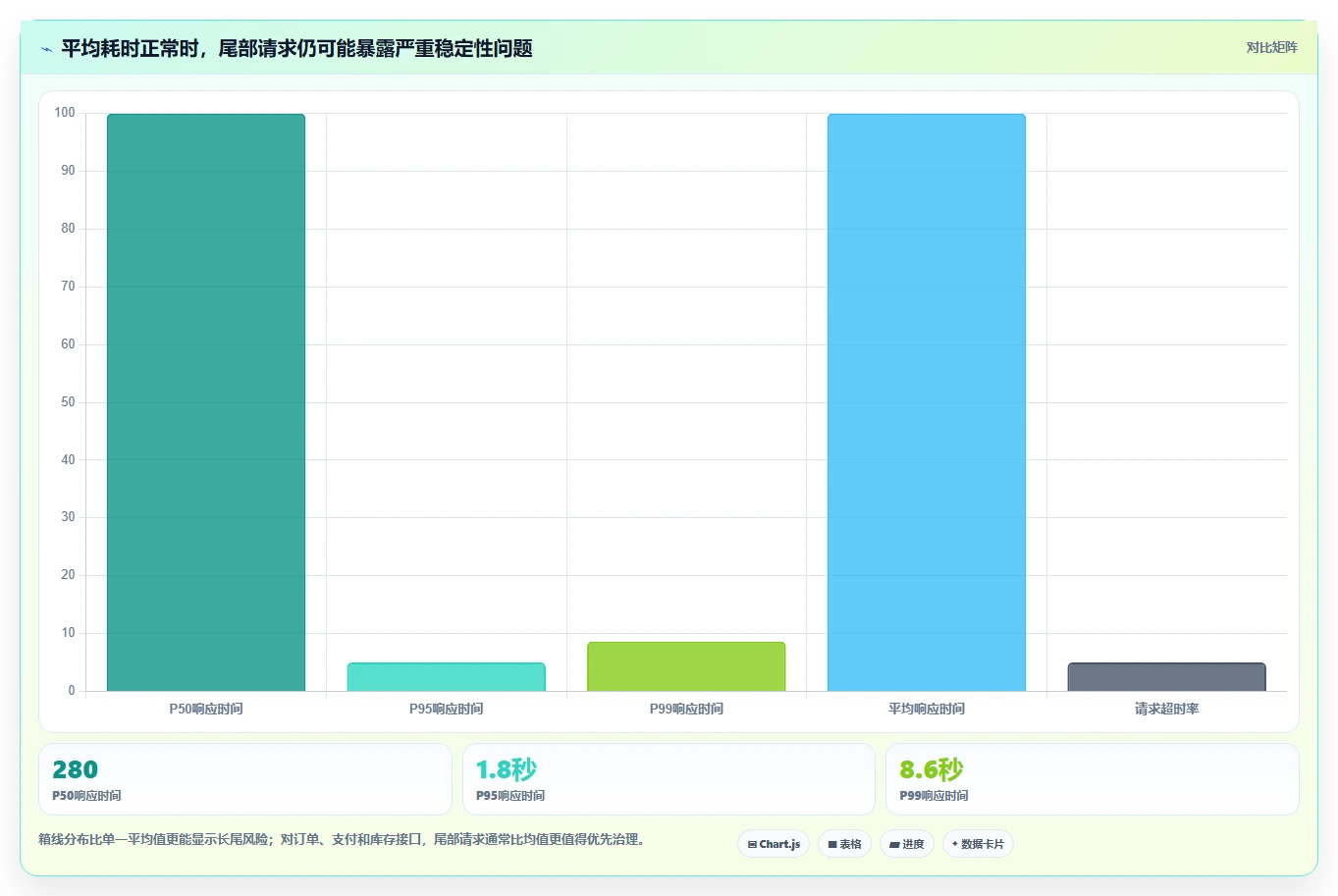1338x896 pixels.
Task: Click the 280 value card
Action: coord(245,779)
